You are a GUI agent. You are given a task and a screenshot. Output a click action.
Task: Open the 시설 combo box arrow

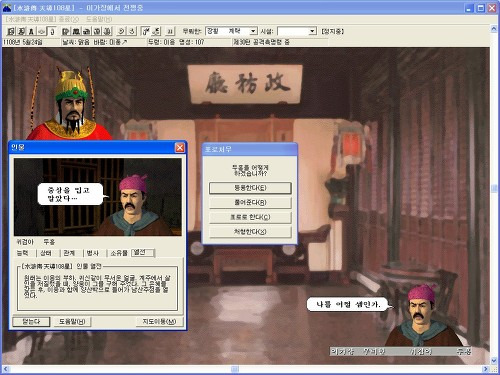click(312, 31)
